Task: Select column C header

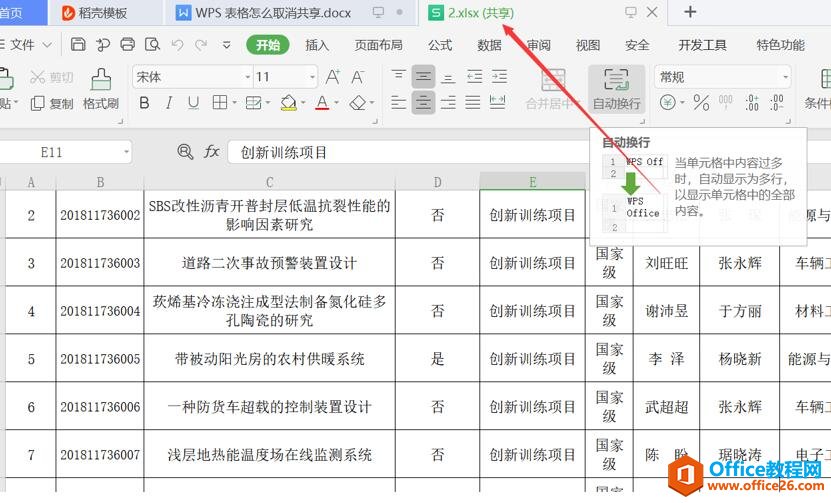Action: (269, 182)
